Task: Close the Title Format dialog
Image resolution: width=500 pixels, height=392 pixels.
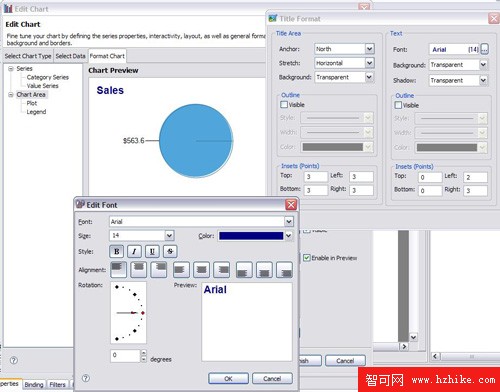Action: [494, 18]
